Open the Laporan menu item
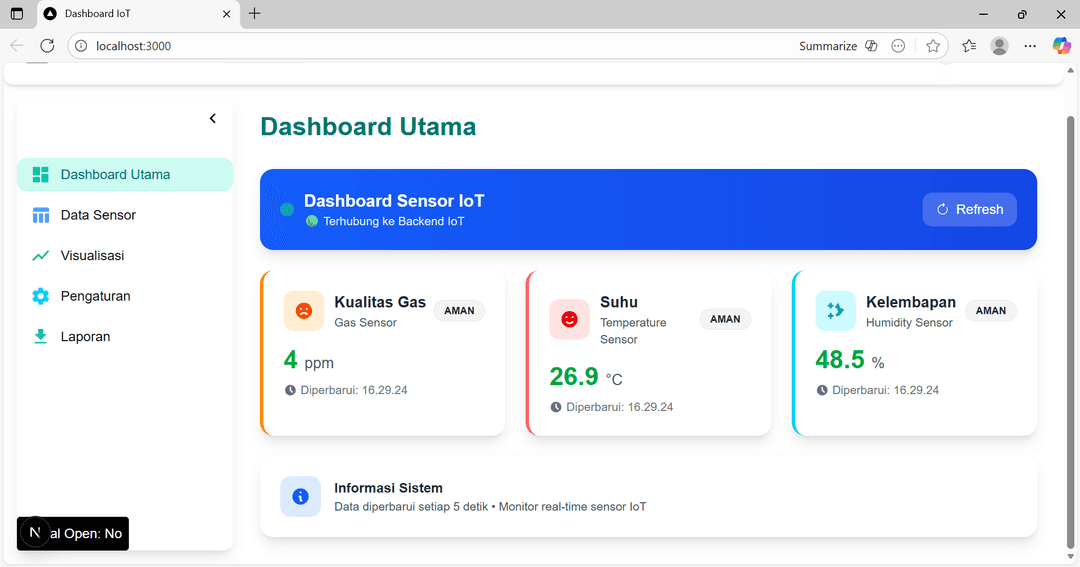 (125, 337)
